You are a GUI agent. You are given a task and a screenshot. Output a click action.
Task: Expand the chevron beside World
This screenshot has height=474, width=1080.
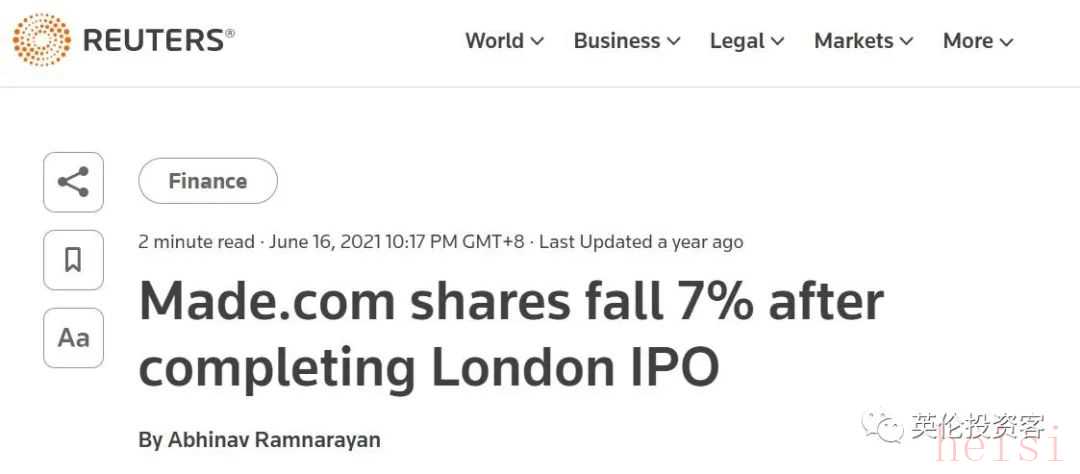(538, 42)
